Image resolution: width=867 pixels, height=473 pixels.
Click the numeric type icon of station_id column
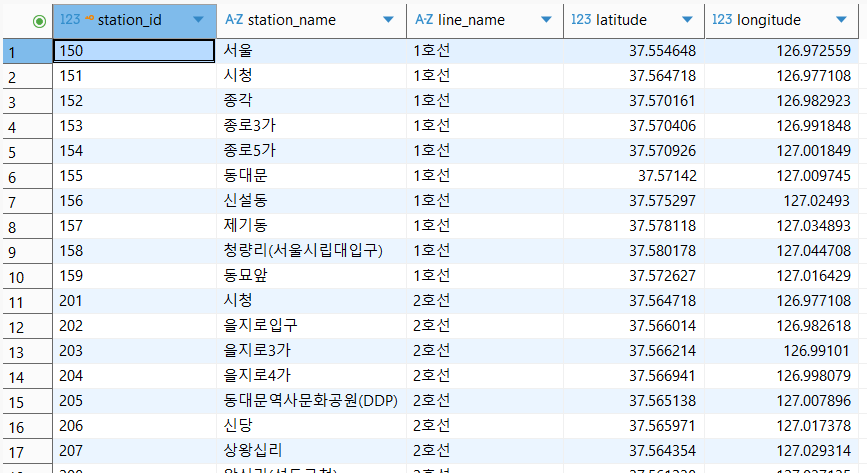point(70,19)
